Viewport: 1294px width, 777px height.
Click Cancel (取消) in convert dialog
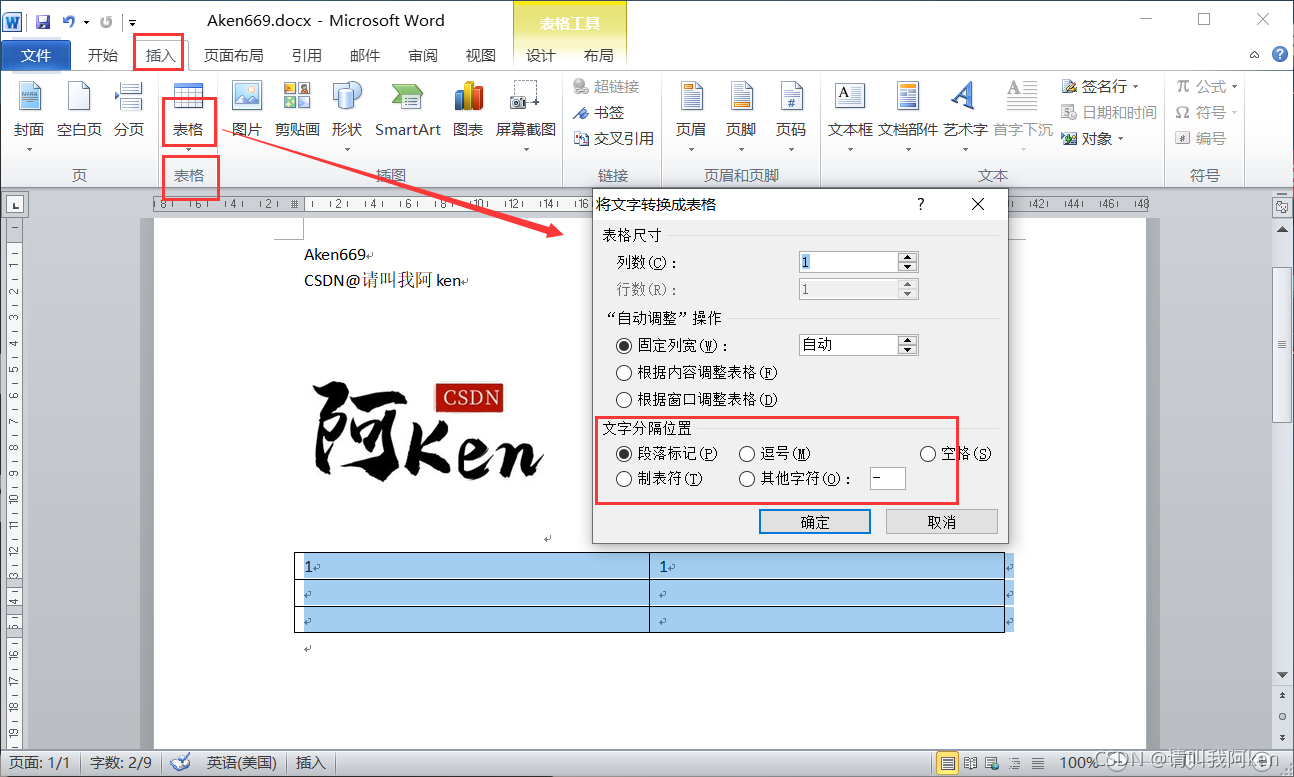(x=942, y=522)
